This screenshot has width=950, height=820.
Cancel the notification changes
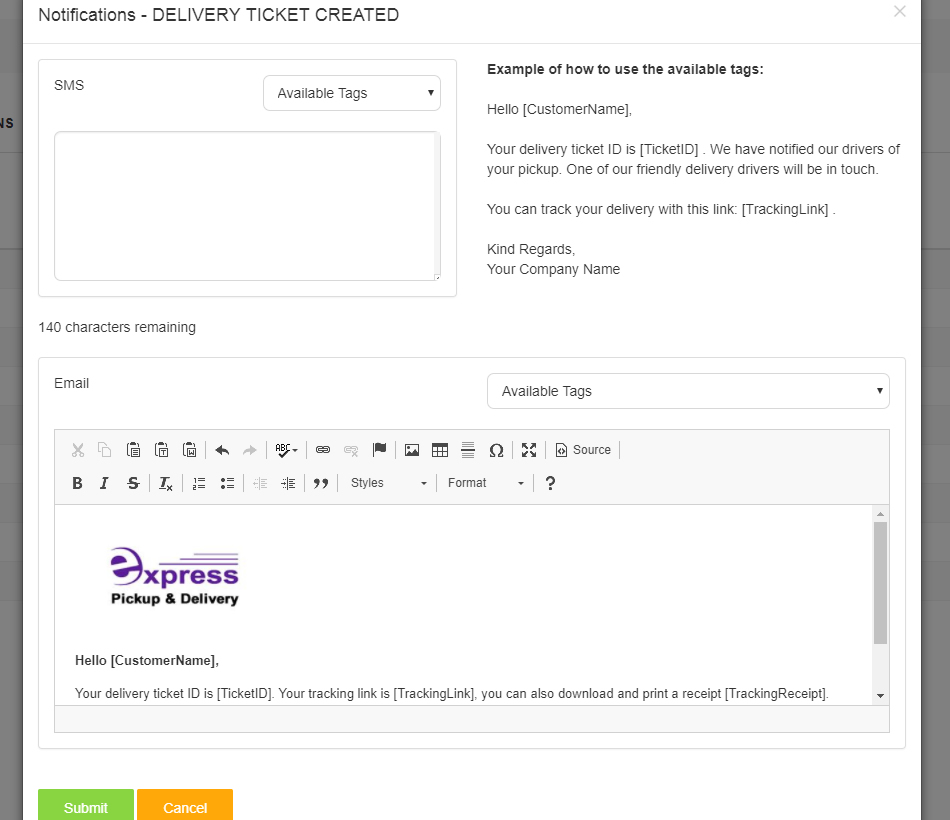click(x=185, y=806)
